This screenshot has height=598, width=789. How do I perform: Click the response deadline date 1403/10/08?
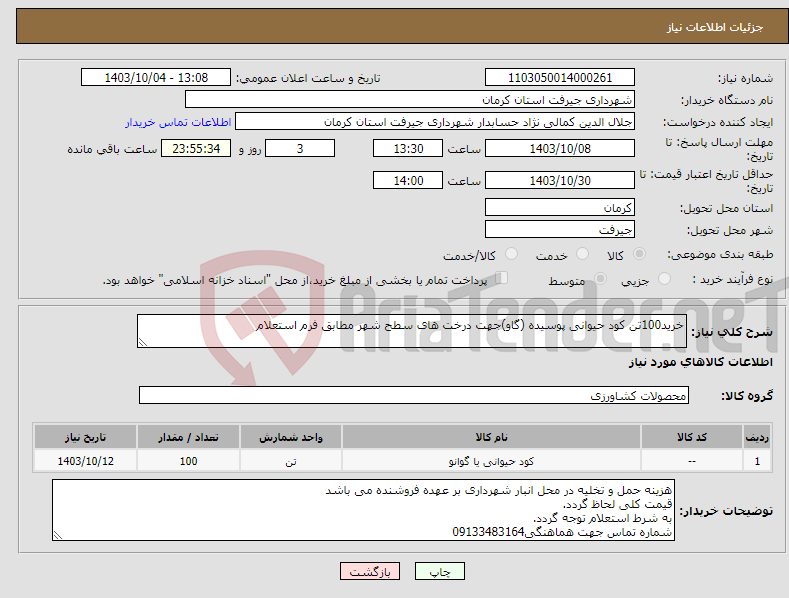tap(560, 148)
